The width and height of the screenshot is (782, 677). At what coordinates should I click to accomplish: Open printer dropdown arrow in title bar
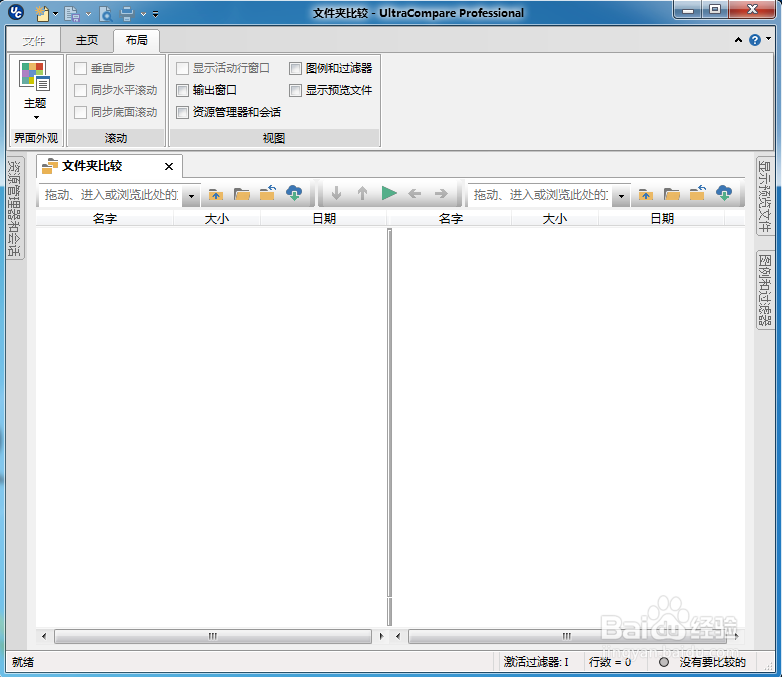pyautogui.click(x=143, y=14)
